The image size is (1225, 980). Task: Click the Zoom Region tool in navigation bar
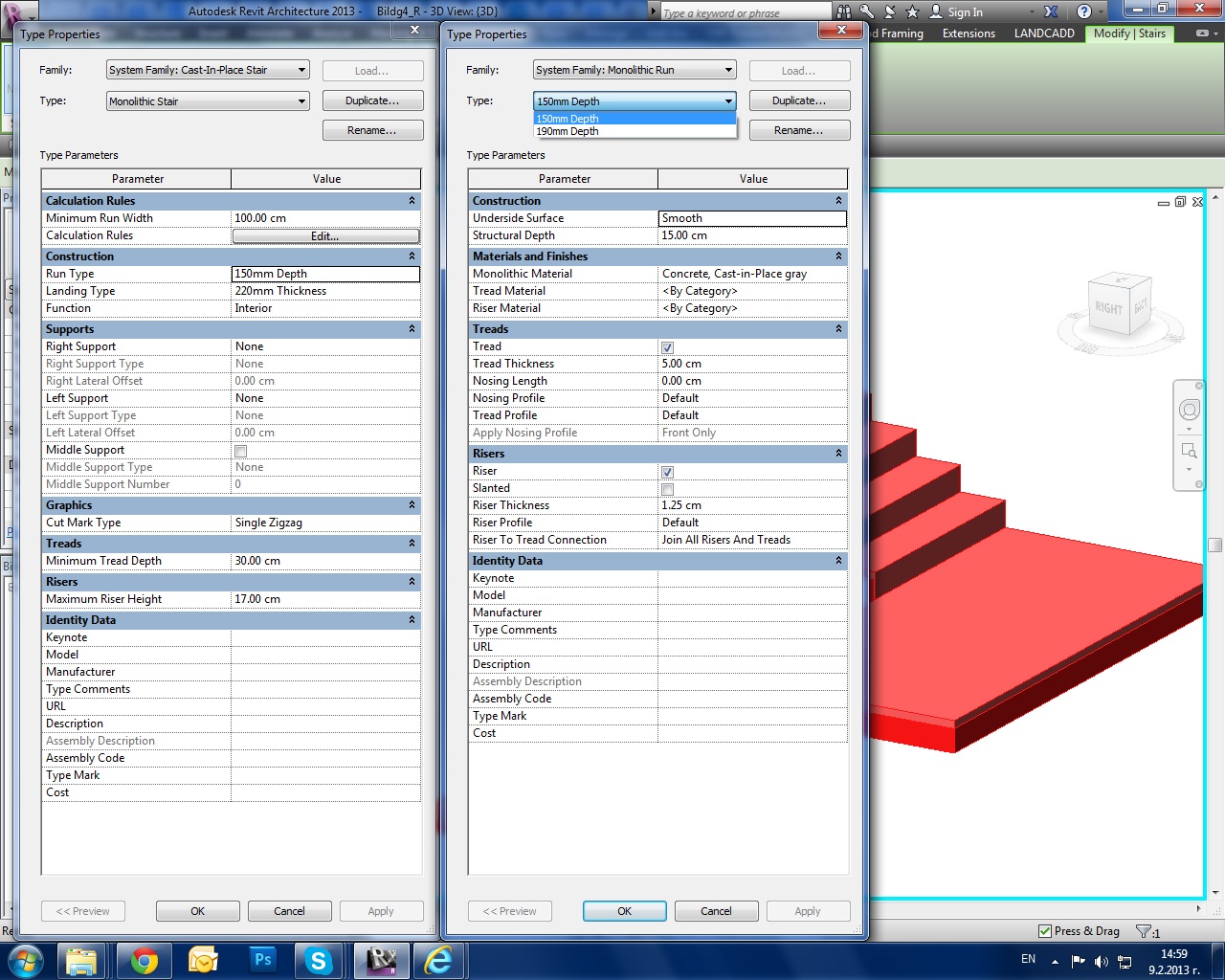click(x=1189, y=450)
